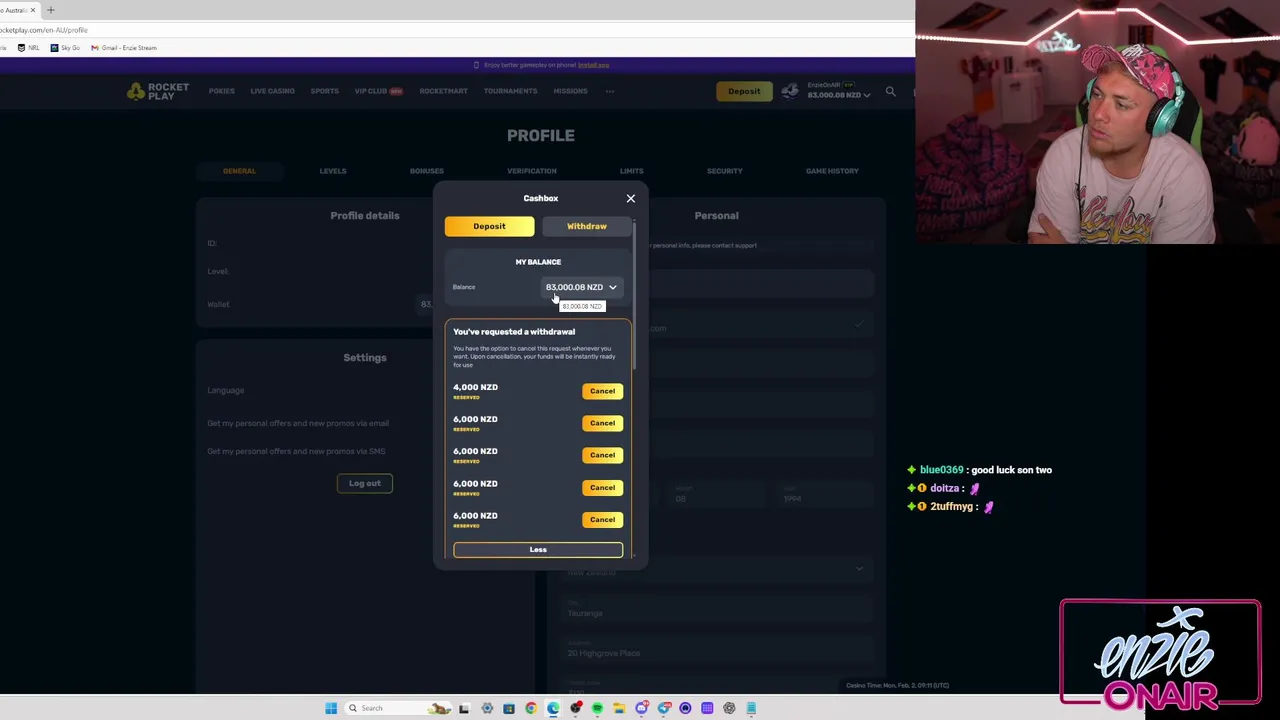Viewport: 1280px width, 720px height.
Task: Open the Verification profile tab
Action: click(x=532, y=171)
